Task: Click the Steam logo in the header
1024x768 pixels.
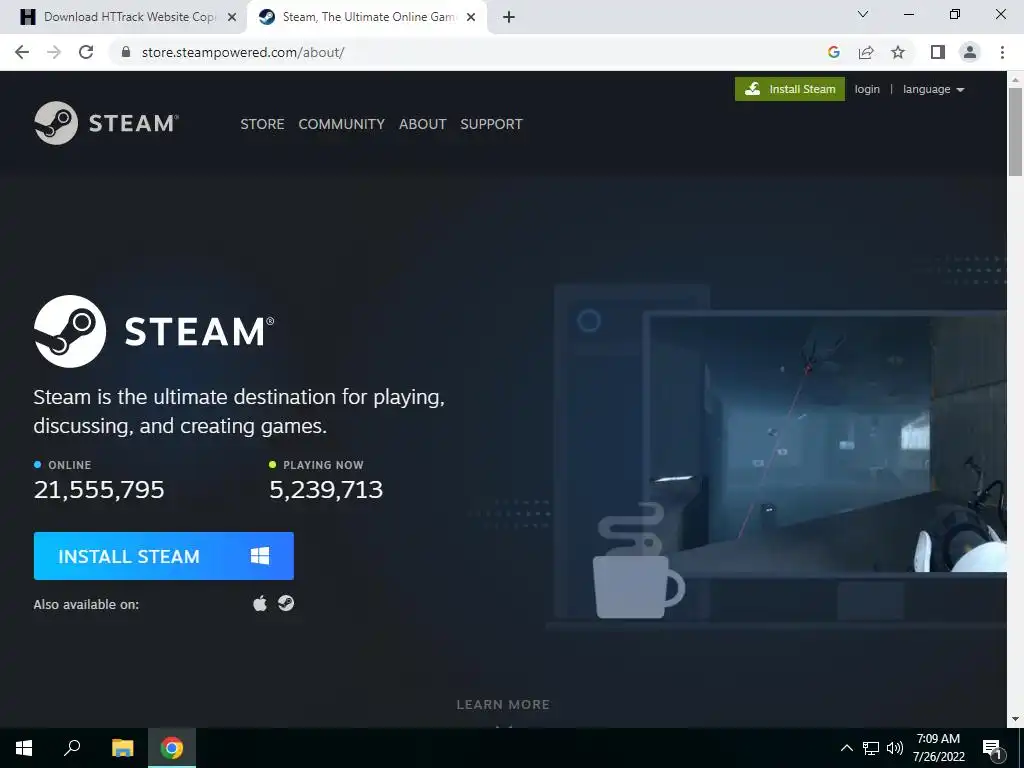Action: (106, 123)
